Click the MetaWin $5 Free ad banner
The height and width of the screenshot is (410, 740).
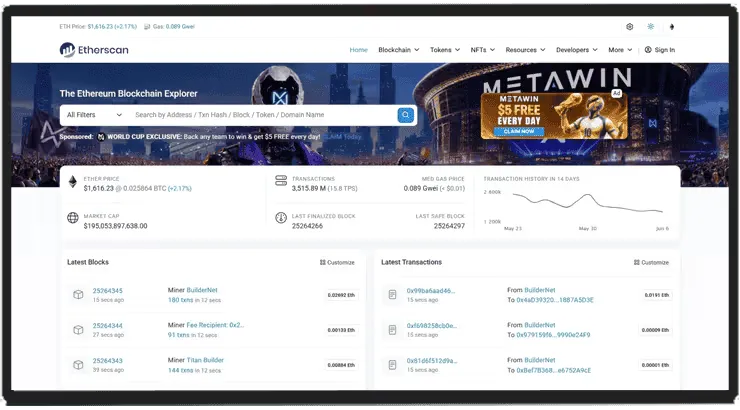pyautogui.click(x=554, y=116)
